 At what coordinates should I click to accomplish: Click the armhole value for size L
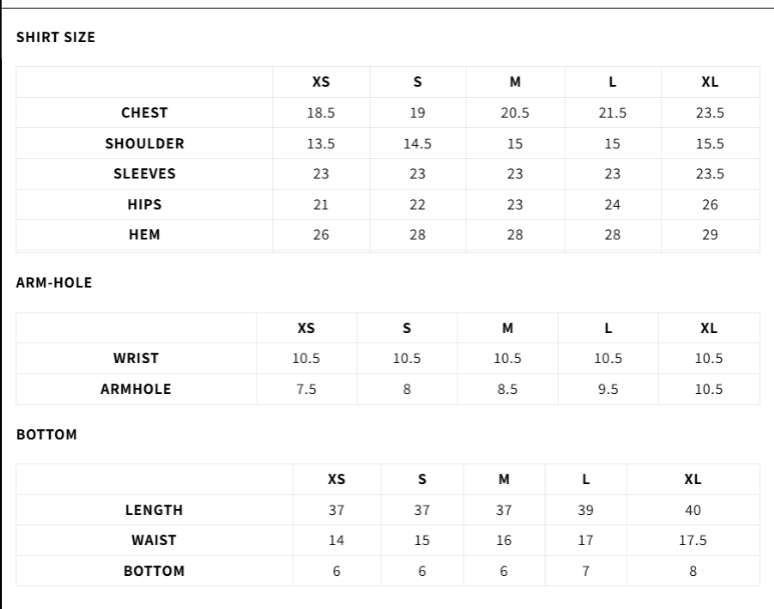pyautogui.click(x=608, y=389)
